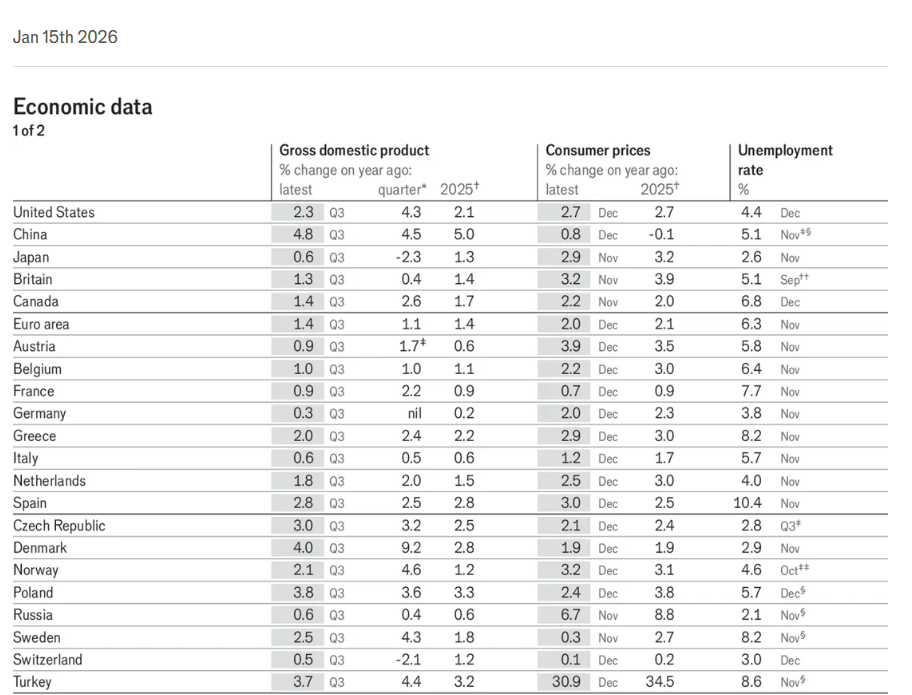The image size is (912, 695).
Task: Click the Gross domestic product column header
Action: 354,151
